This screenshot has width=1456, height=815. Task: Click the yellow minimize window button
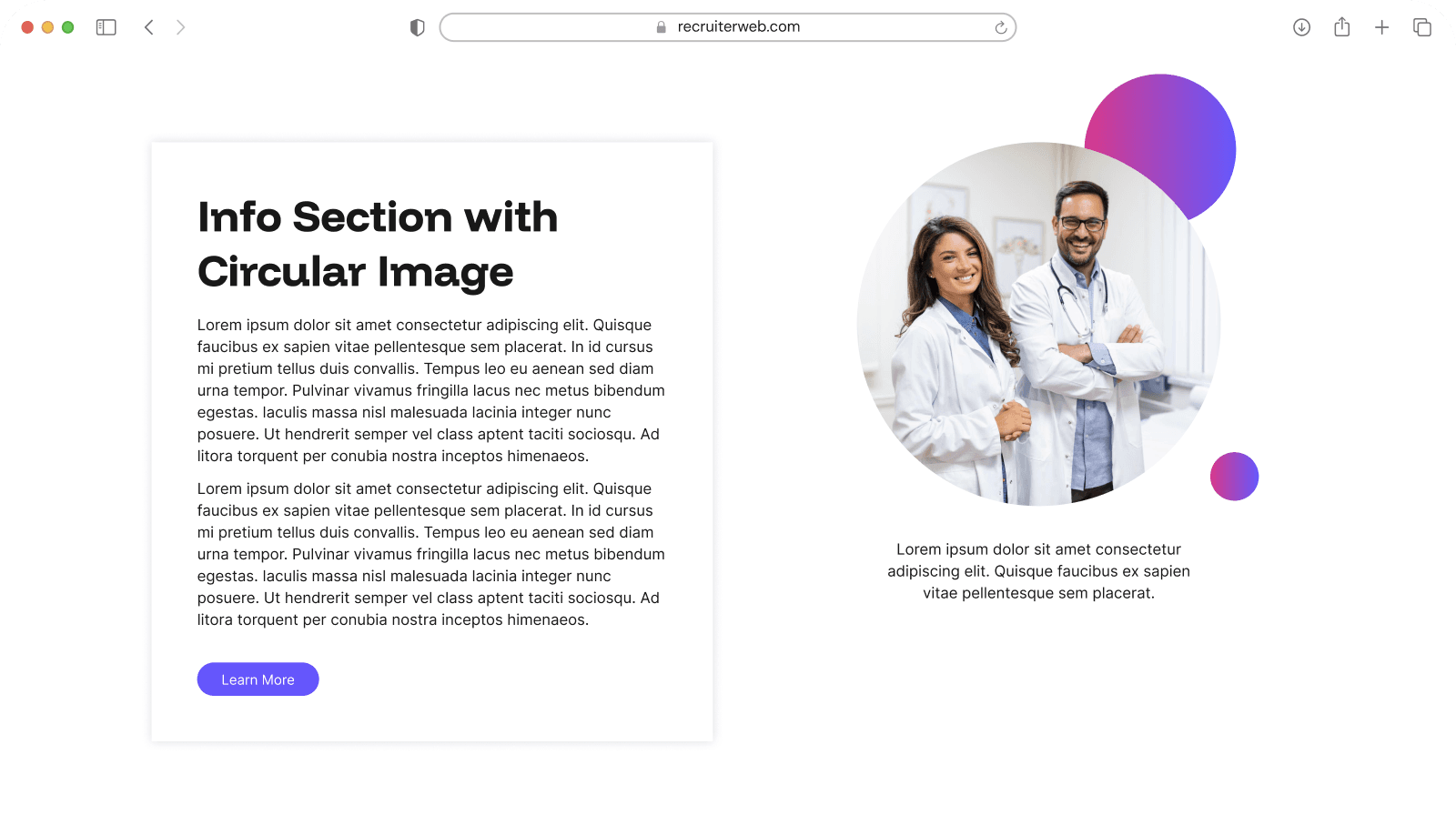pyautogui.click(x=47, y=27)
